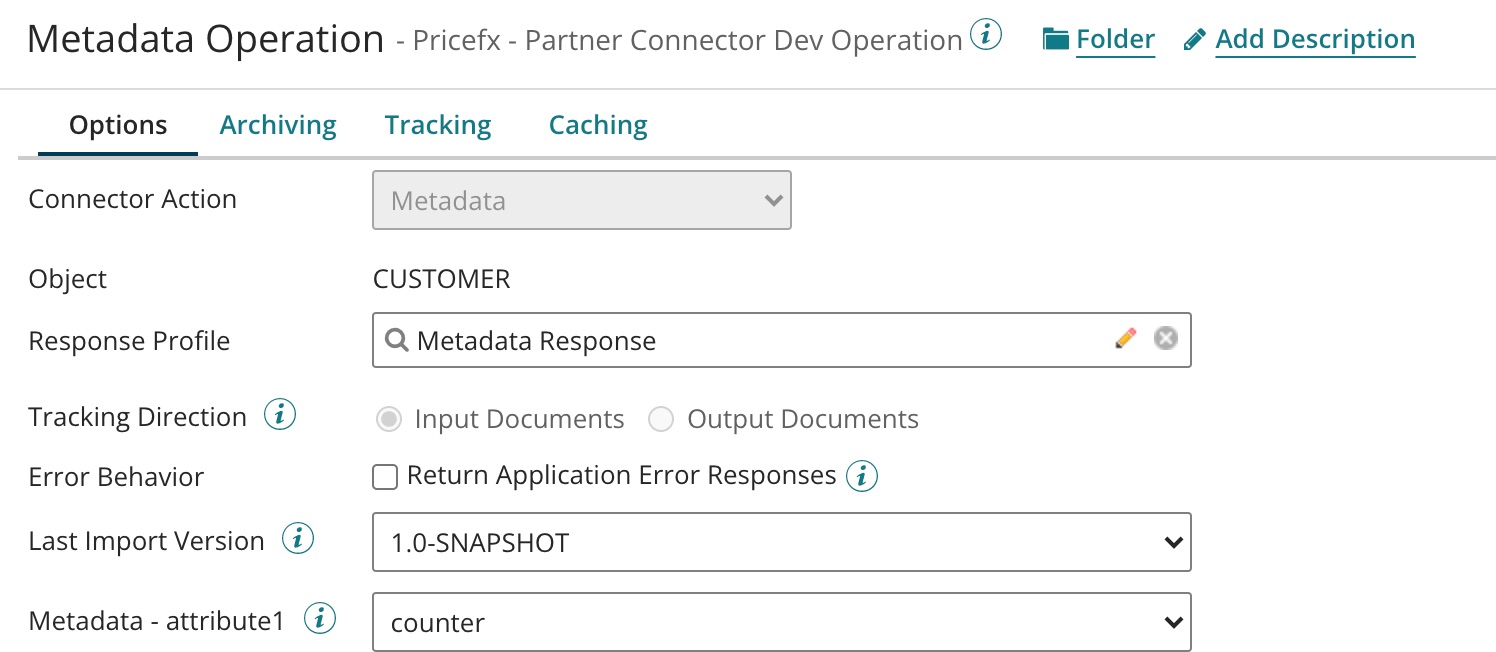The image size is (1496, 652).
Task: Edit the Metadata Response profile via pencil icon
Action: pyautogui.click(x=1125, y=339)
